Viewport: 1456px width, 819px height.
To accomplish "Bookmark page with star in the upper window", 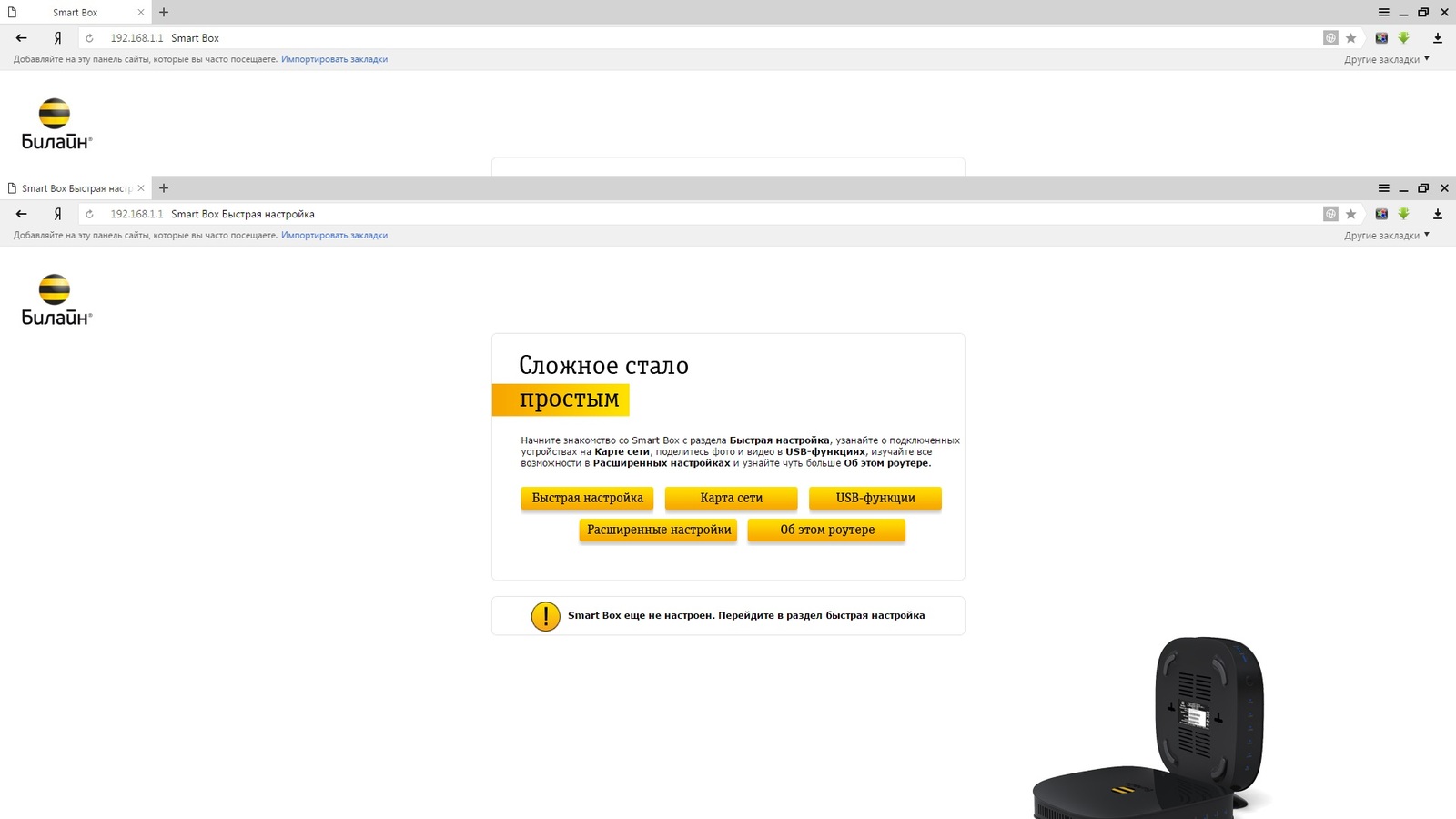I will click(x=1351, y=38).
